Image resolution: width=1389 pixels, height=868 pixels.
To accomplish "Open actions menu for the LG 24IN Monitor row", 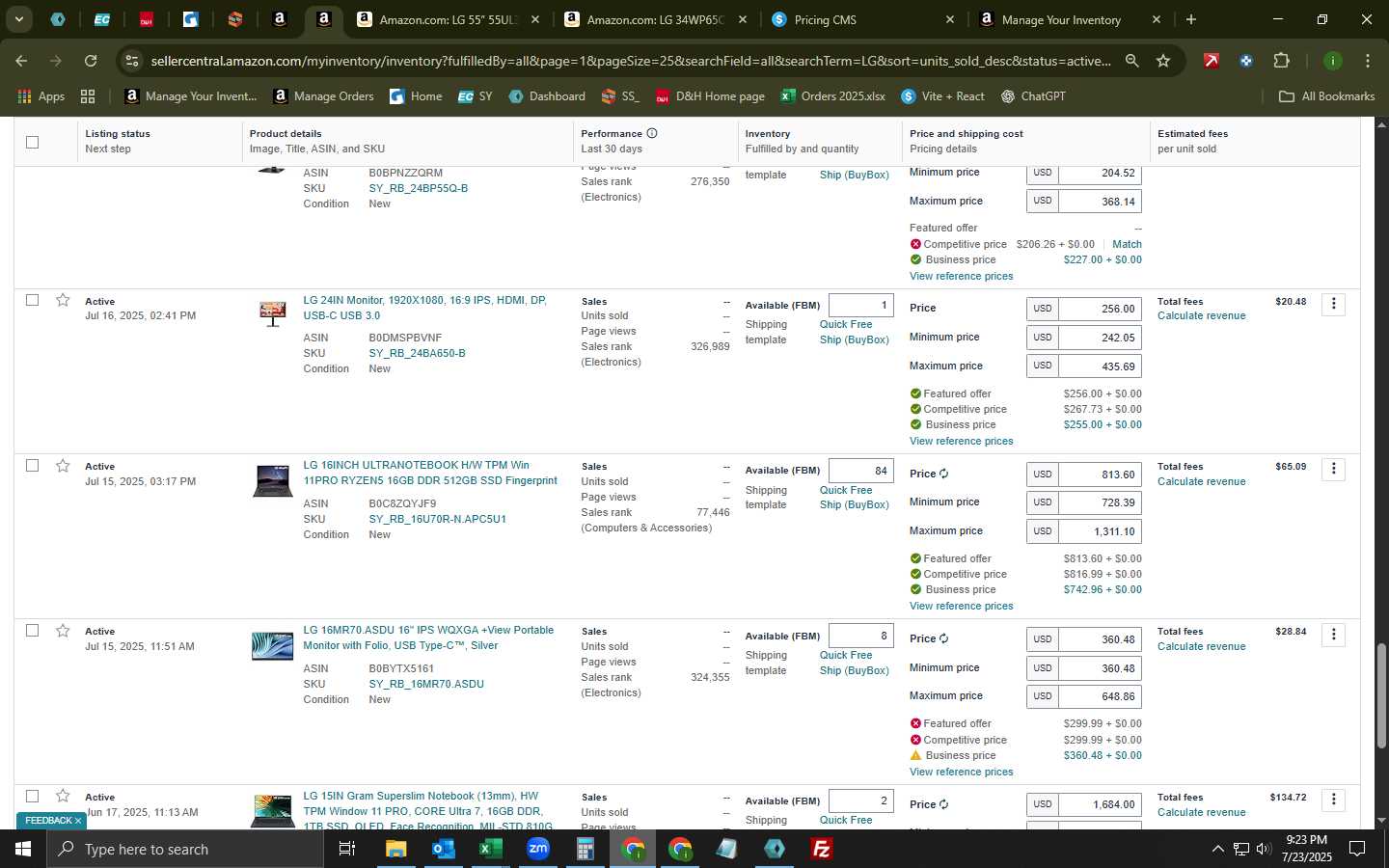I will [1333, 304].
